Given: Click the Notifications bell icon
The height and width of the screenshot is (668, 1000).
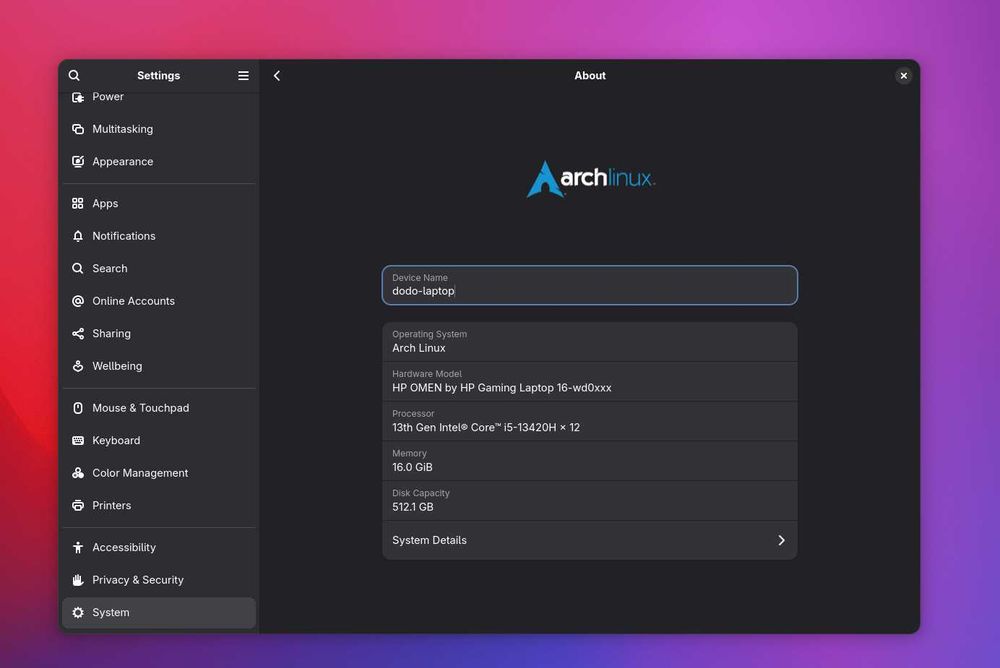Looking at the screenshot, I should (78, 236).
